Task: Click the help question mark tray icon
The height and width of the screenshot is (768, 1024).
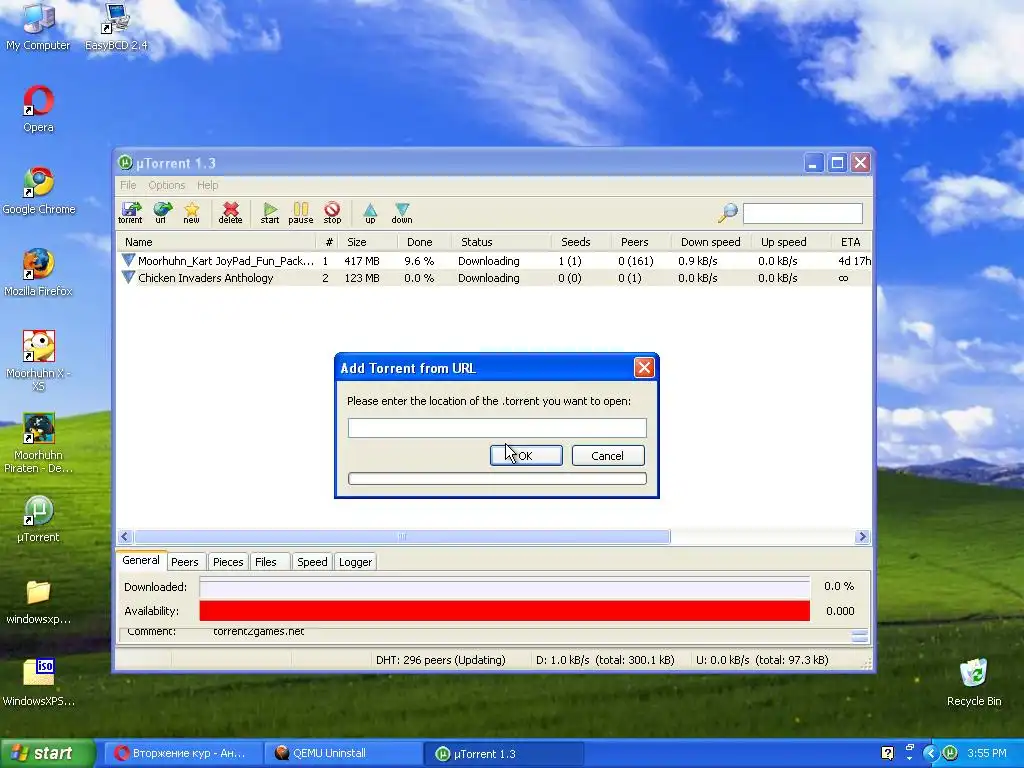Action: [x=887, y=753]
